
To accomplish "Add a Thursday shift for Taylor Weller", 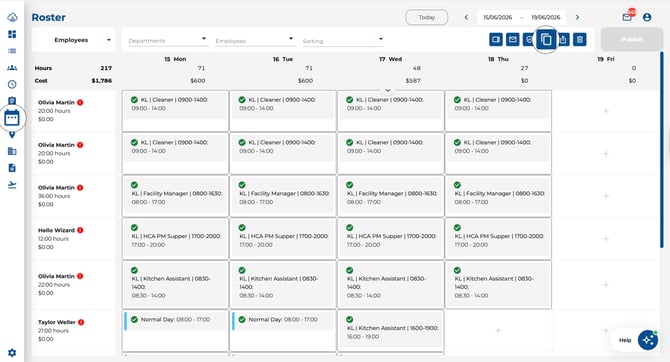I will pos(498,330).
